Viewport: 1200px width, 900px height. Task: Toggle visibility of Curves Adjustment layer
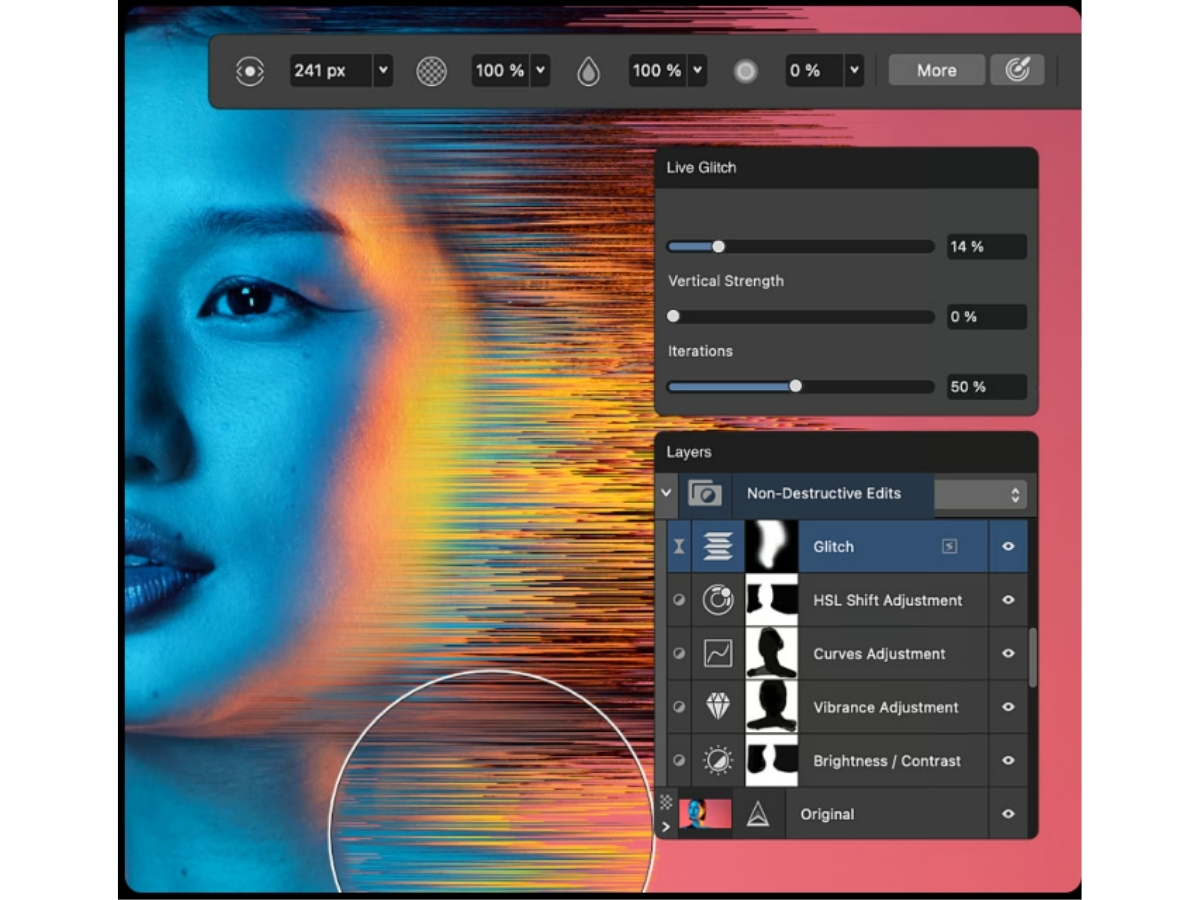click(x=1008, y=654)
